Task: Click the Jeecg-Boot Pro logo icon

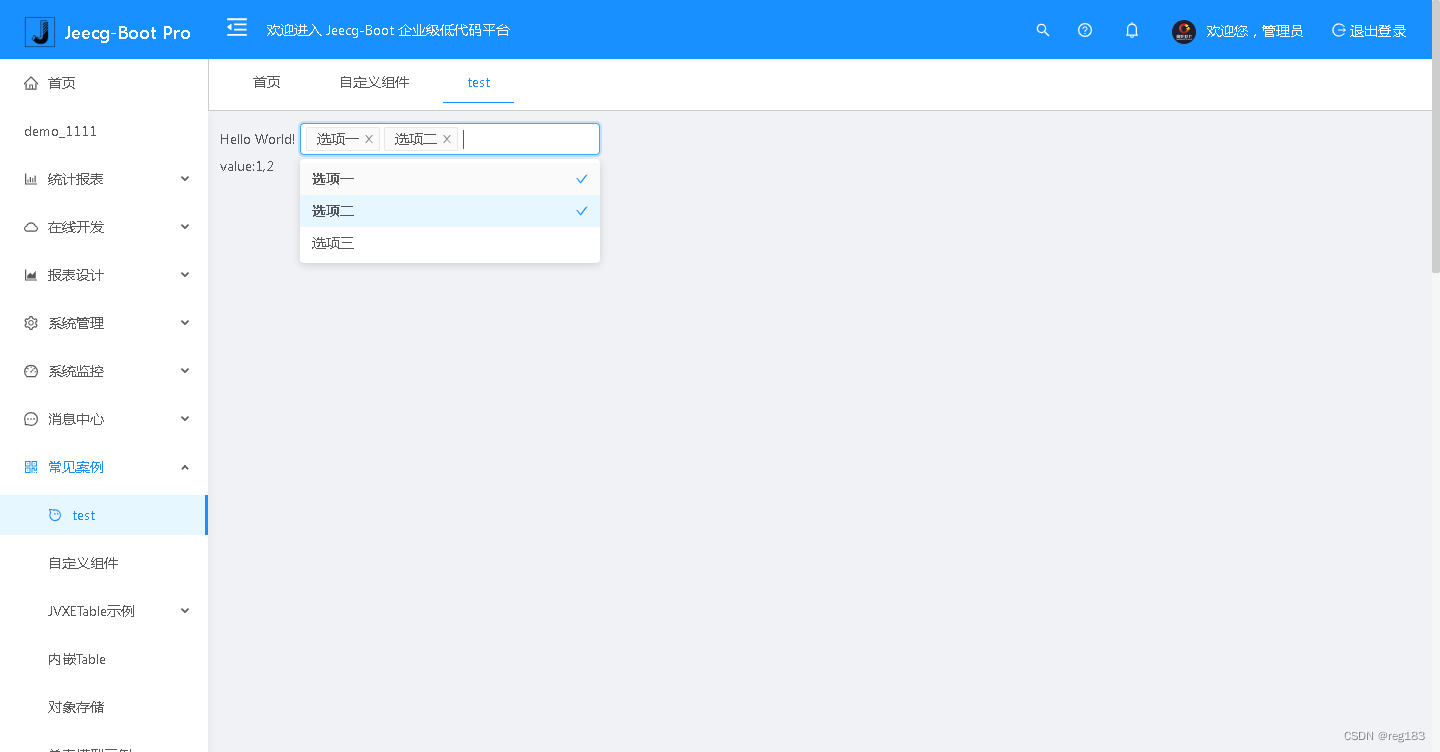Action: (40, 32)
